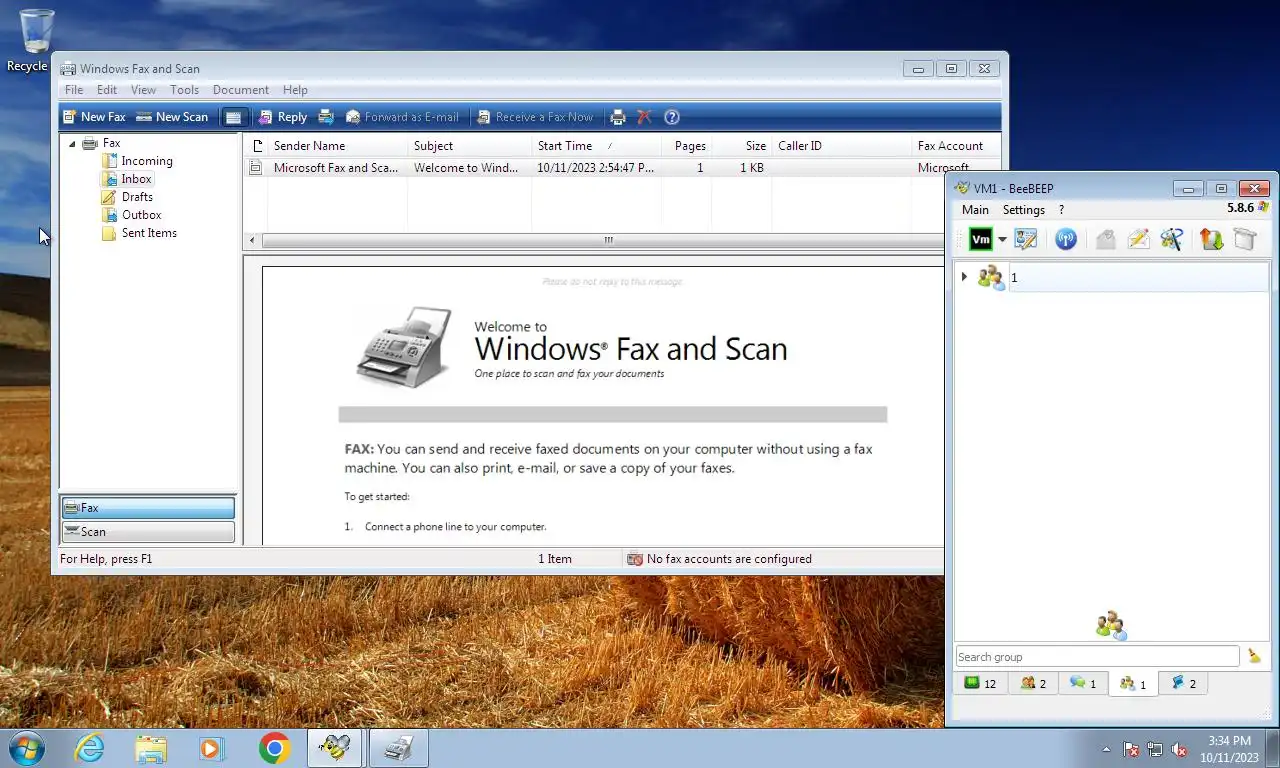Select the group named 1 in BeeBEEP
This screenshot has height=768, width=1280.
1112,278
